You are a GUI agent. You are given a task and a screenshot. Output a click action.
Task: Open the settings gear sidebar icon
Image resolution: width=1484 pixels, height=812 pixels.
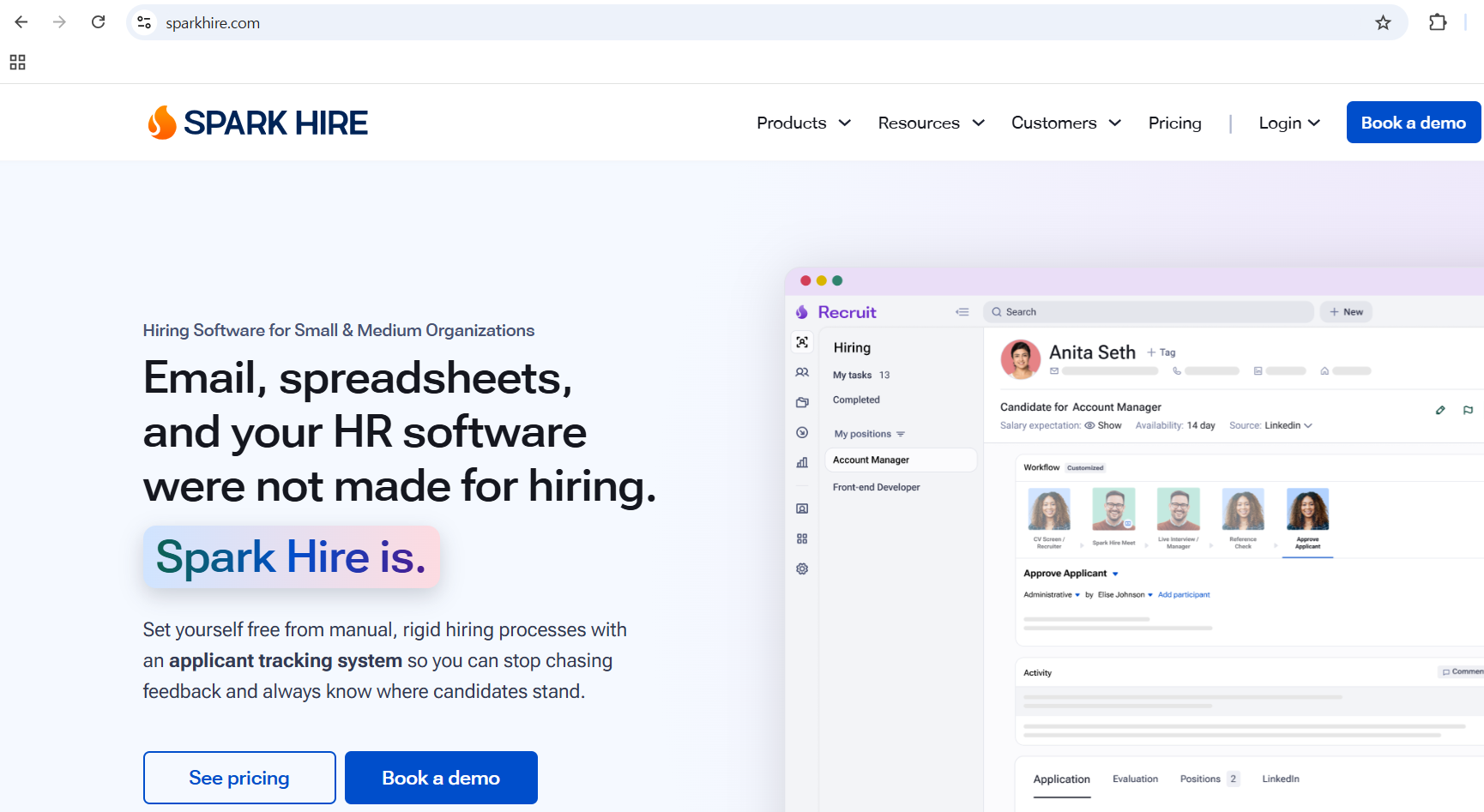(802, 568)
